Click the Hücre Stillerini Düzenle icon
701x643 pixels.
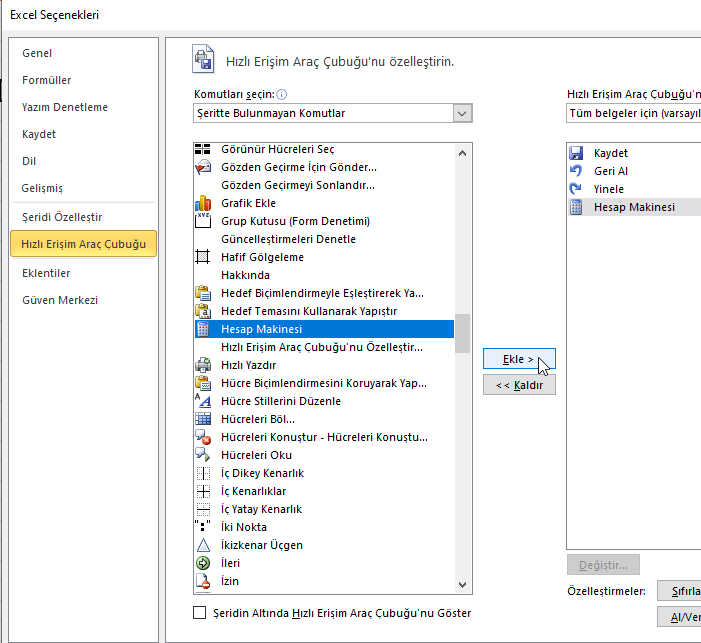(x=203, y=401)
